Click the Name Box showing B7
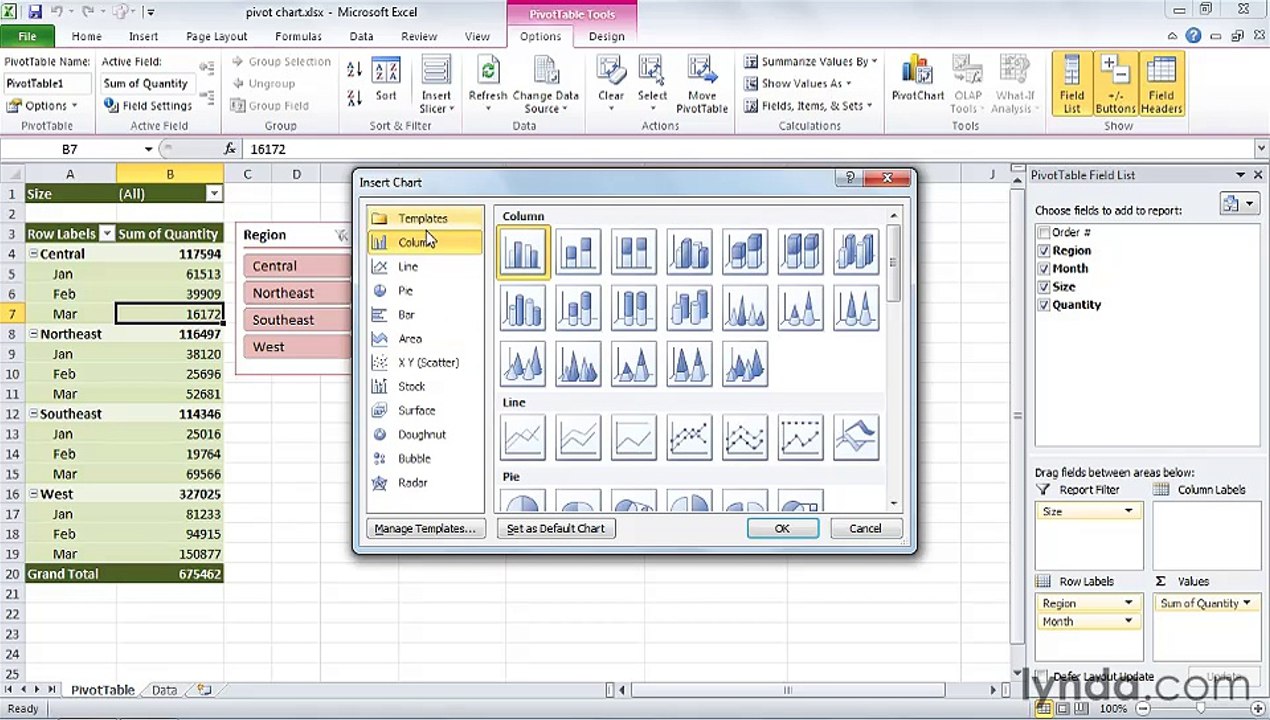This screenshot has height=720, width=1270. [70, 149]
